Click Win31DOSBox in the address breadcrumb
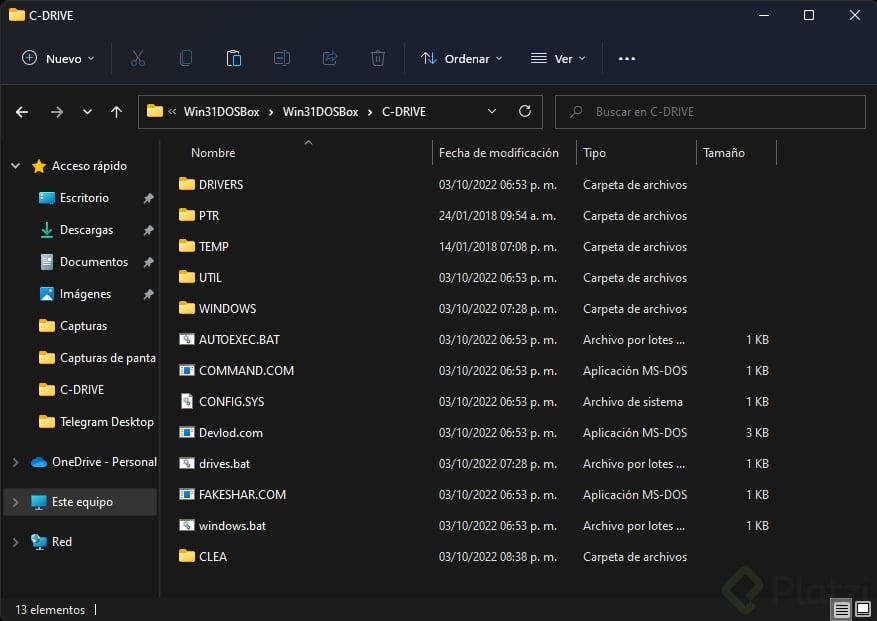 320,112
